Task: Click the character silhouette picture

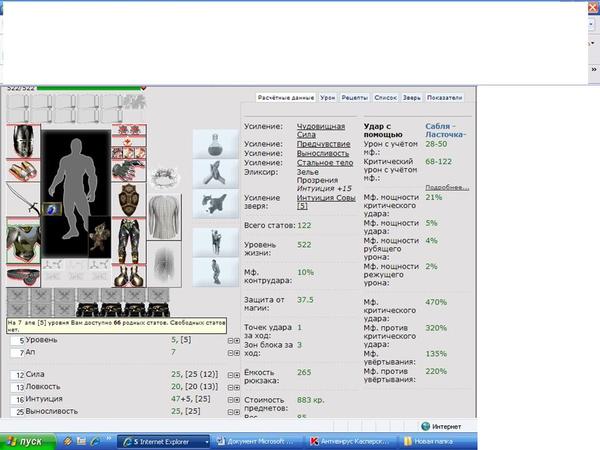Action: [x=76, y=193]
